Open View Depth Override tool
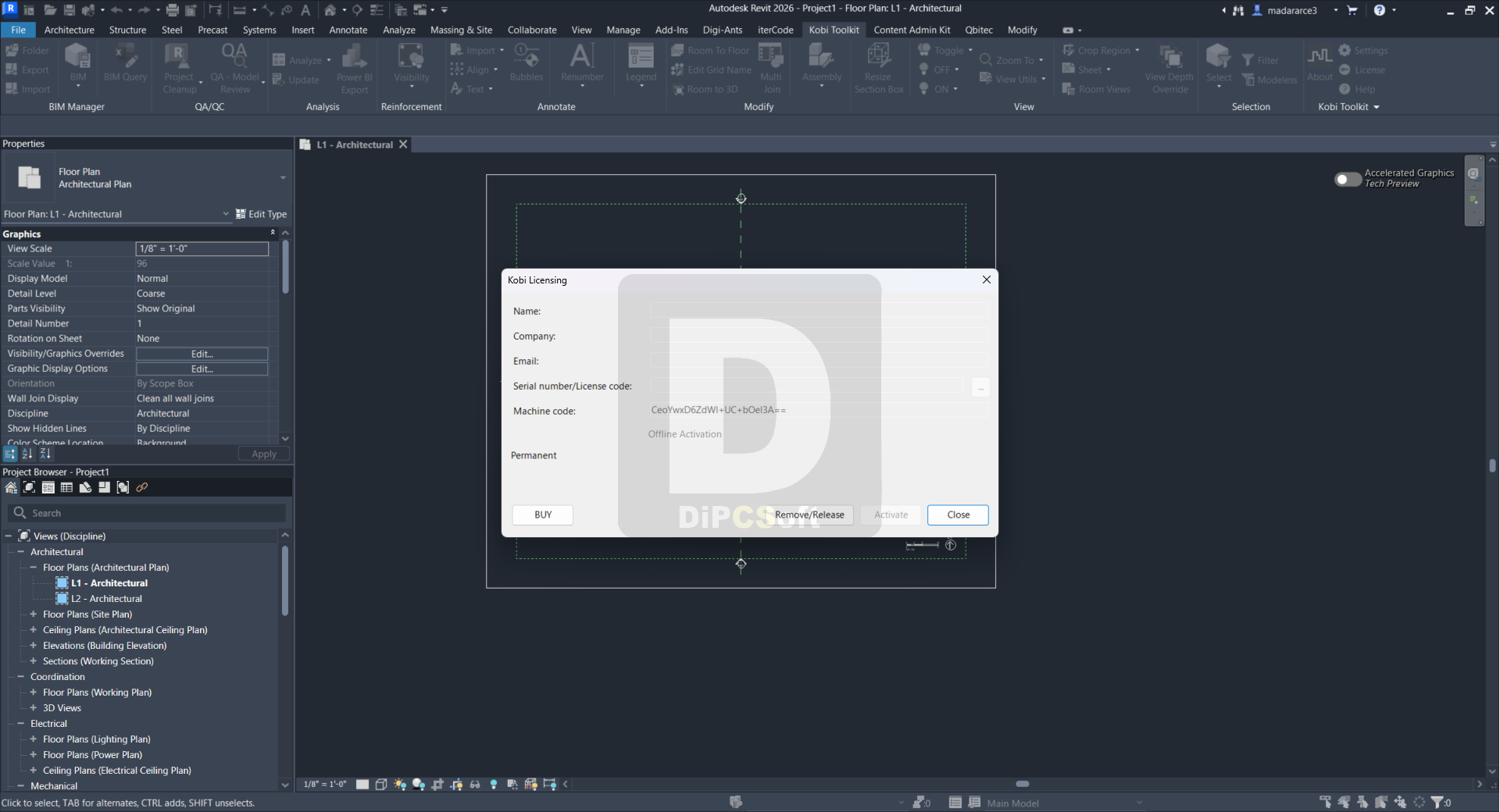The width and height of the screenshot is (1500, 812). point(1170,68)
